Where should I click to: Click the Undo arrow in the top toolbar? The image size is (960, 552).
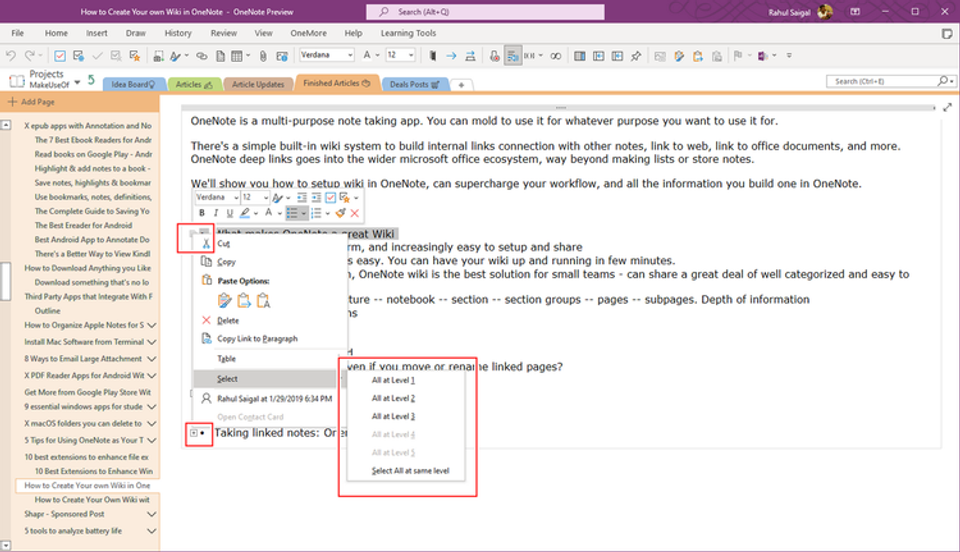[x=10, y=56]
